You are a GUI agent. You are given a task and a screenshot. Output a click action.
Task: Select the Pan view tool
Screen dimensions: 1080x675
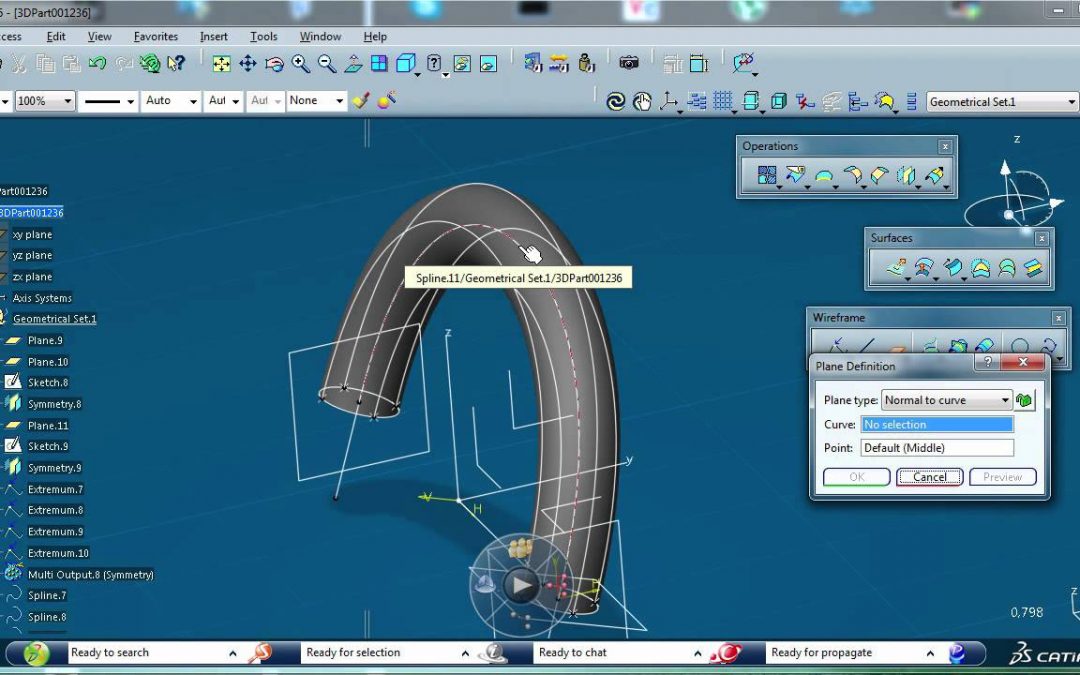tap(248, 64)
